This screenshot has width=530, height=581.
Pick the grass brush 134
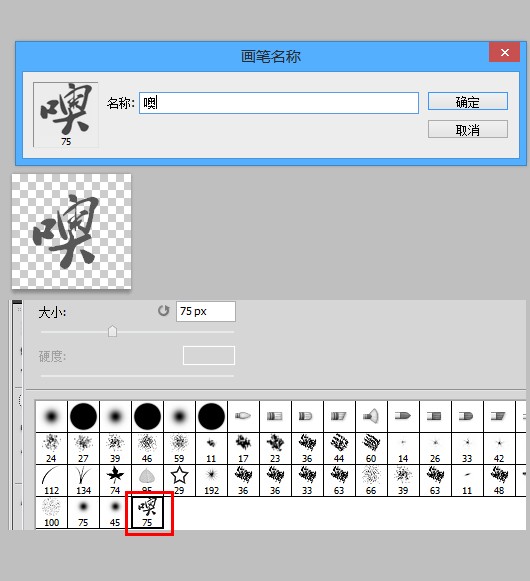click(x=83, y=481)
